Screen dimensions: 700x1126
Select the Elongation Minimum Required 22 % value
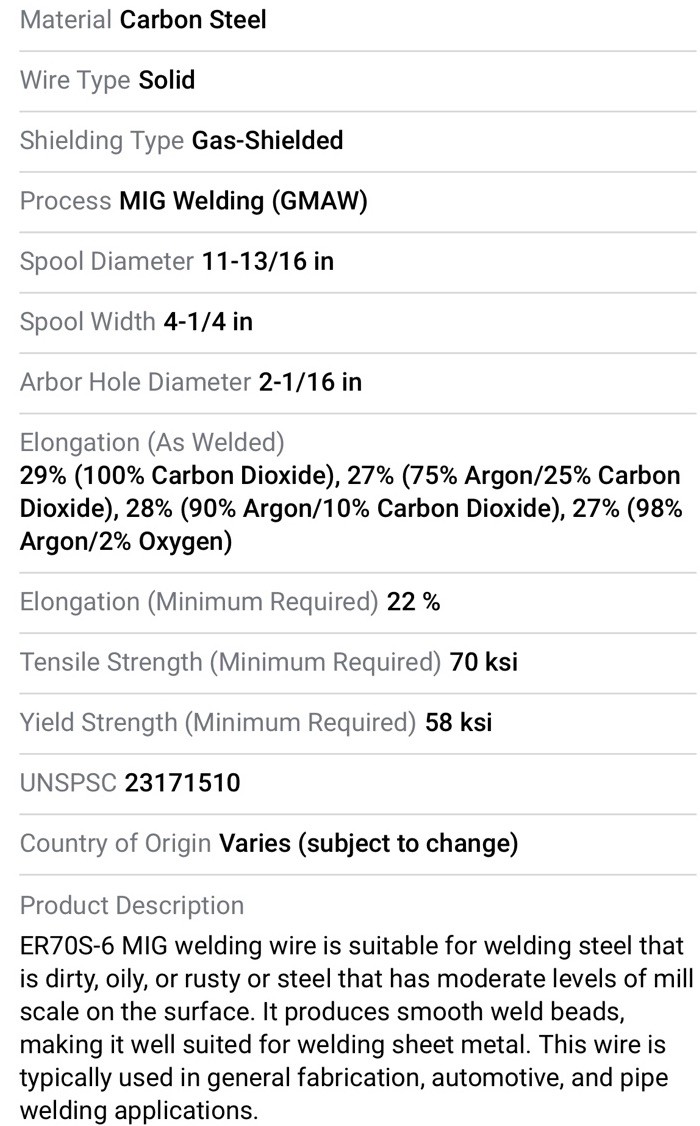pos(414,602)
